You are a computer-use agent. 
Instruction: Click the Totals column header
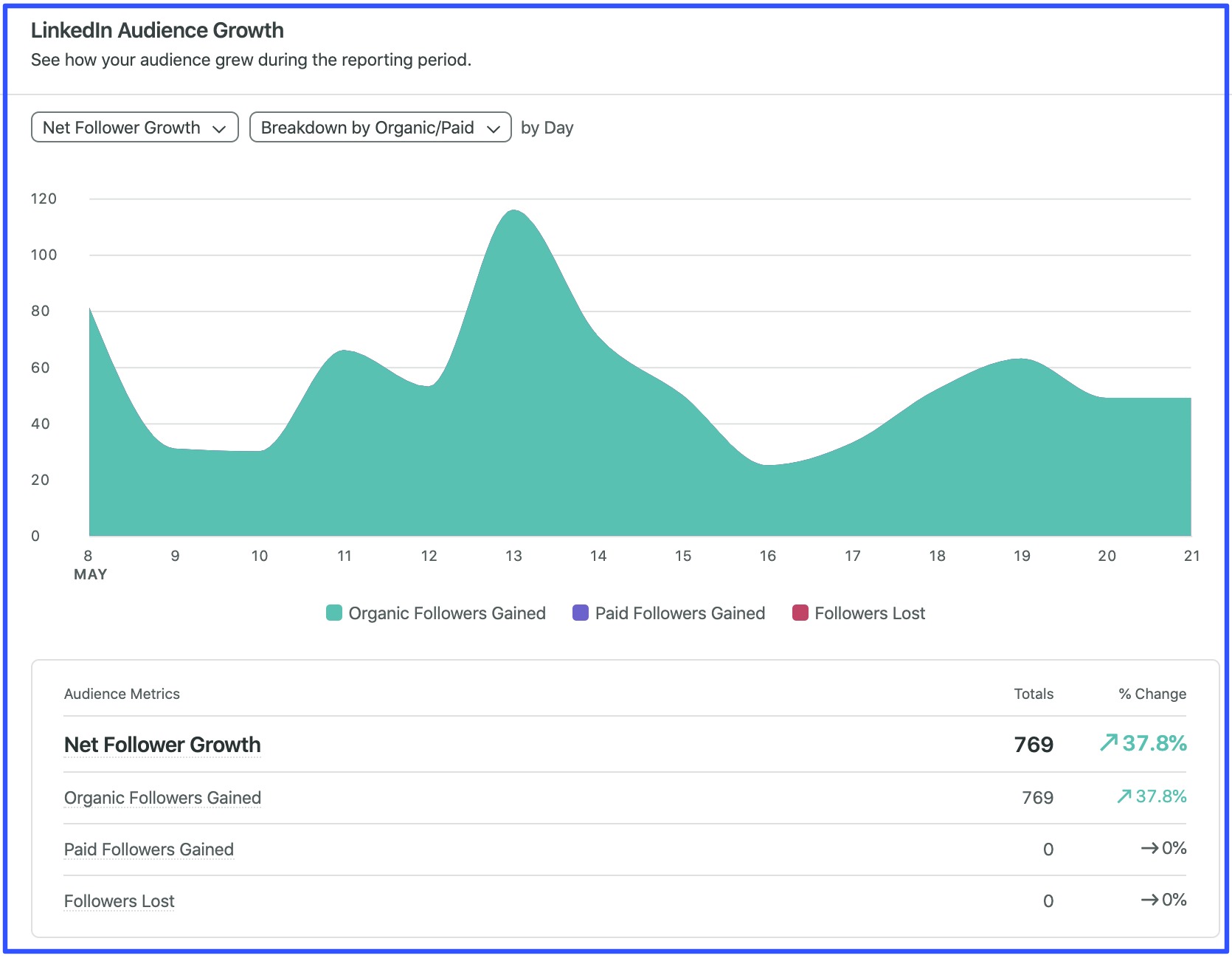1033,694
